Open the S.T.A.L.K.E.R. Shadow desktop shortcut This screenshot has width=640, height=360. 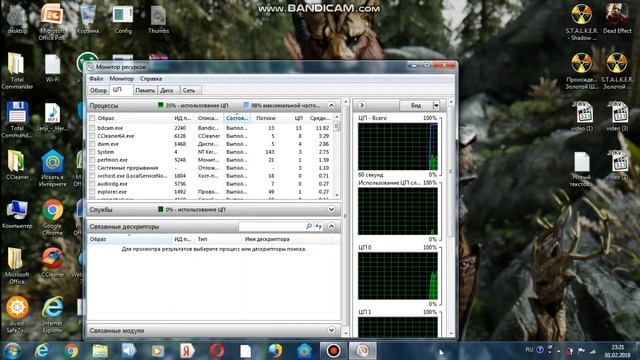pos(581,22)
